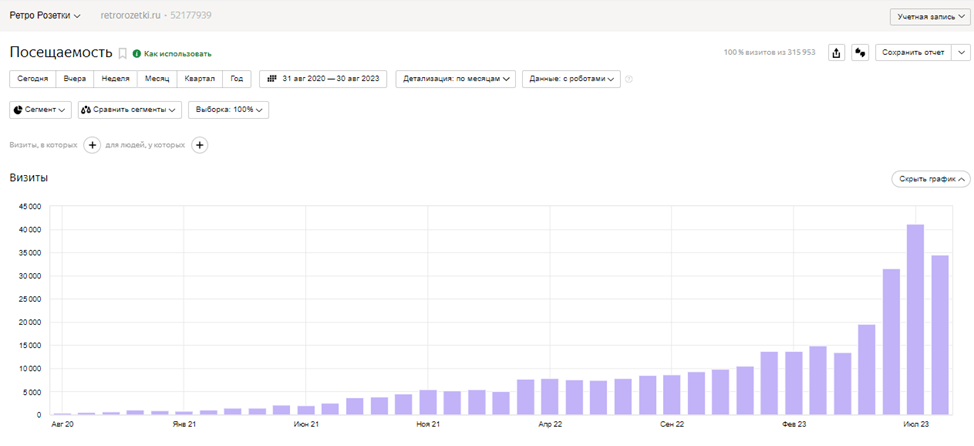This screenshot has width=974, height=446.
Task: Select the Год period tab
Action: pos(237,79)
